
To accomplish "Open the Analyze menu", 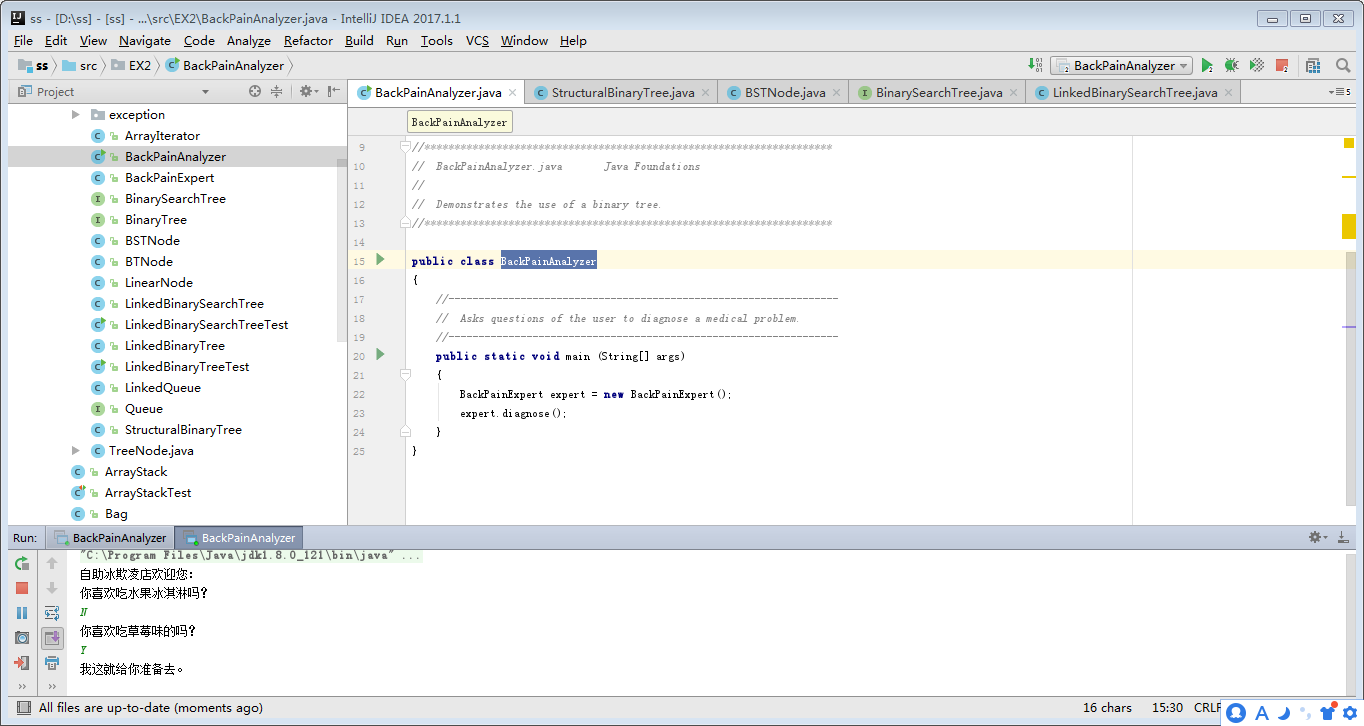I will 249,41.
